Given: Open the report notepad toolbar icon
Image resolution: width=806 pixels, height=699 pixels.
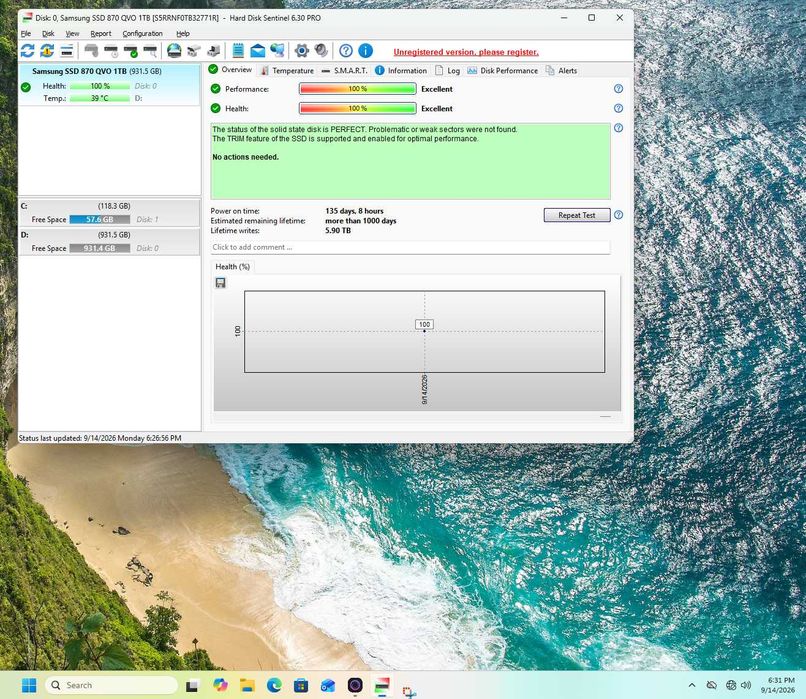Looking at the screenshot, I should (x=238, y=50).
